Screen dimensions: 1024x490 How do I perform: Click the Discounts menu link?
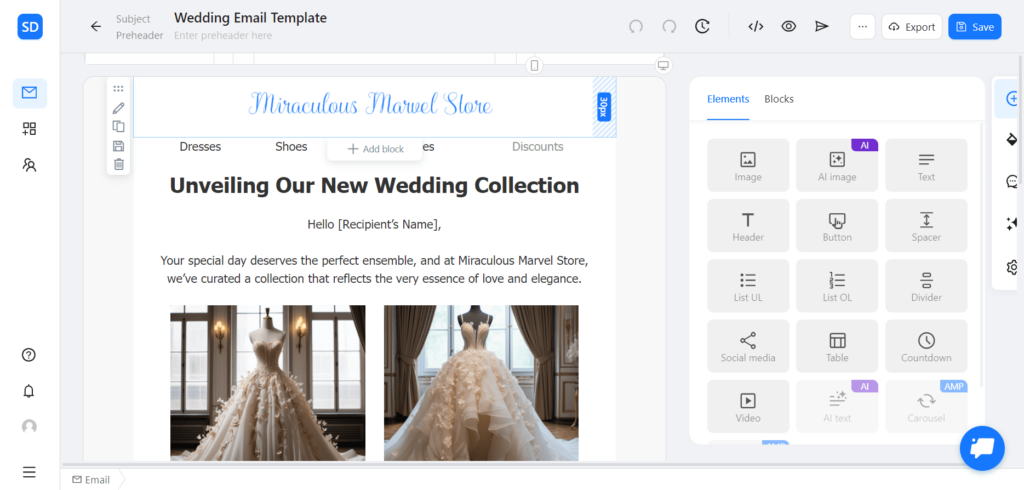[537, 146]
